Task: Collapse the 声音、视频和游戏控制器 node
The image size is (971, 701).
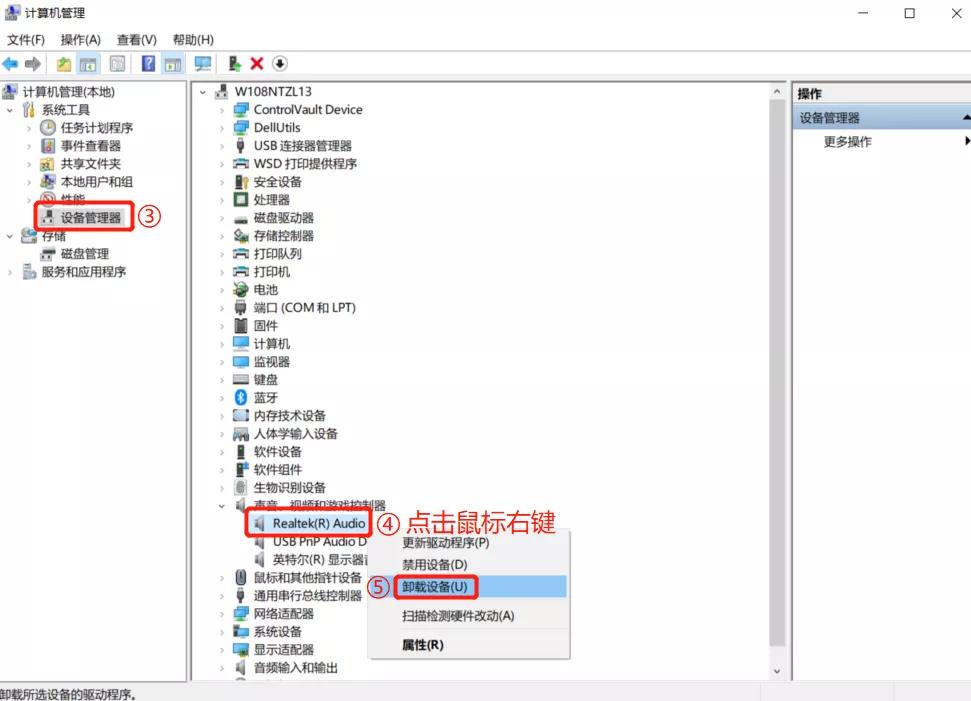Action: click(224, 505)
